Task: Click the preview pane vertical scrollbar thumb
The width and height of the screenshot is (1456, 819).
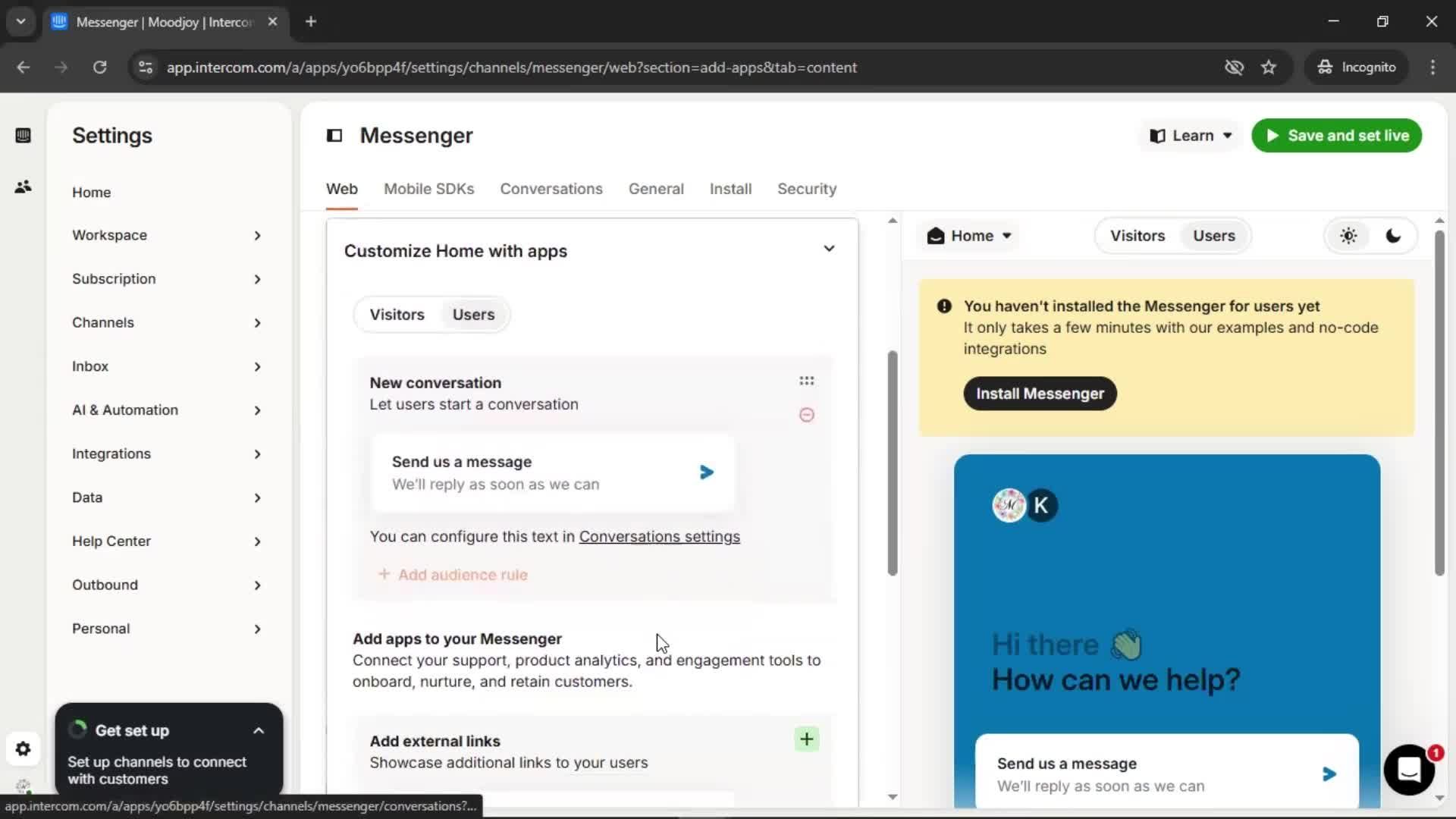Action: [x=1439, y=403]
